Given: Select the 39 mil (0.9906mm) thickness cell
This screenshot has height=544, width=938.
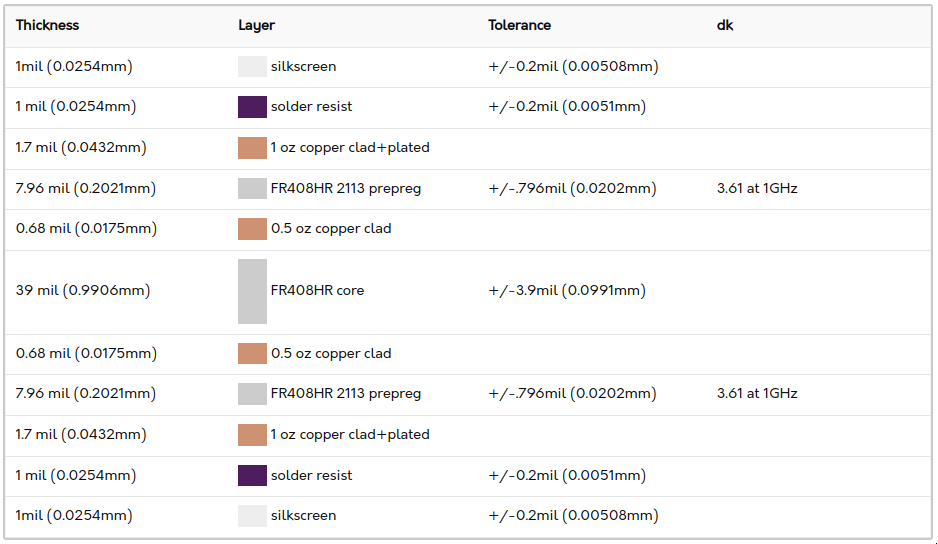Looking at the screenshot, I should tap(83, 290).
